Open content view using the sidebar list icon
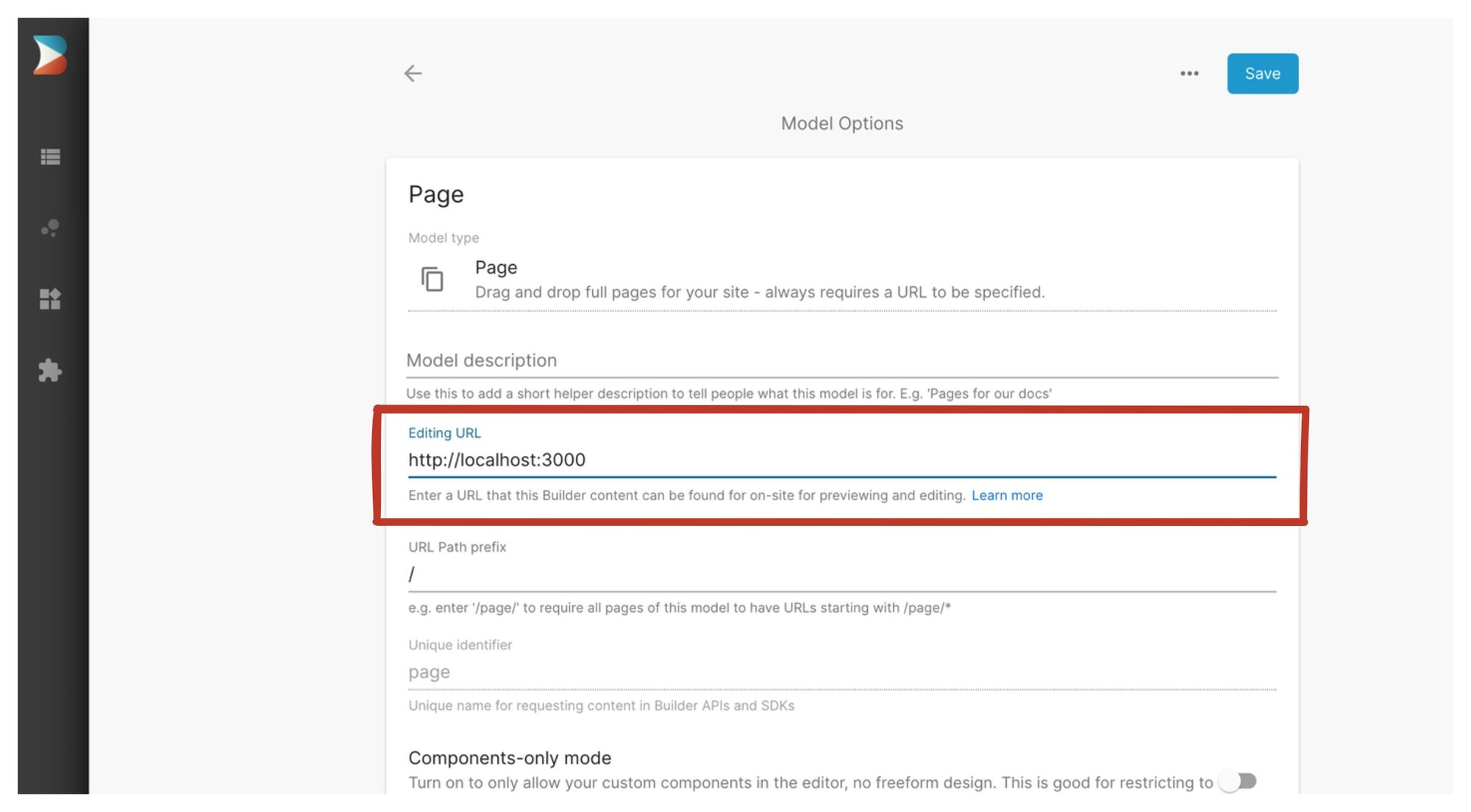The width and height of the screenshot is (1471, 812). point(49,157)
